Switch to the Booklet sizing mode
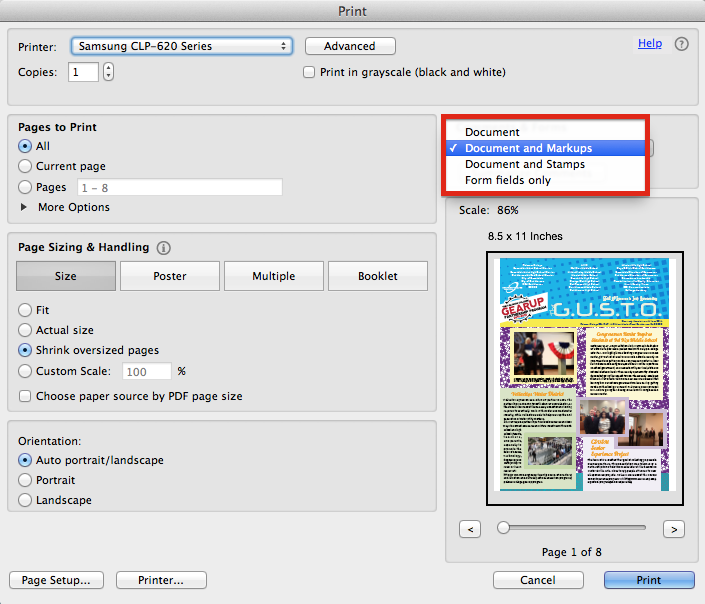The image size is (705, 604). tap(377, 276)
